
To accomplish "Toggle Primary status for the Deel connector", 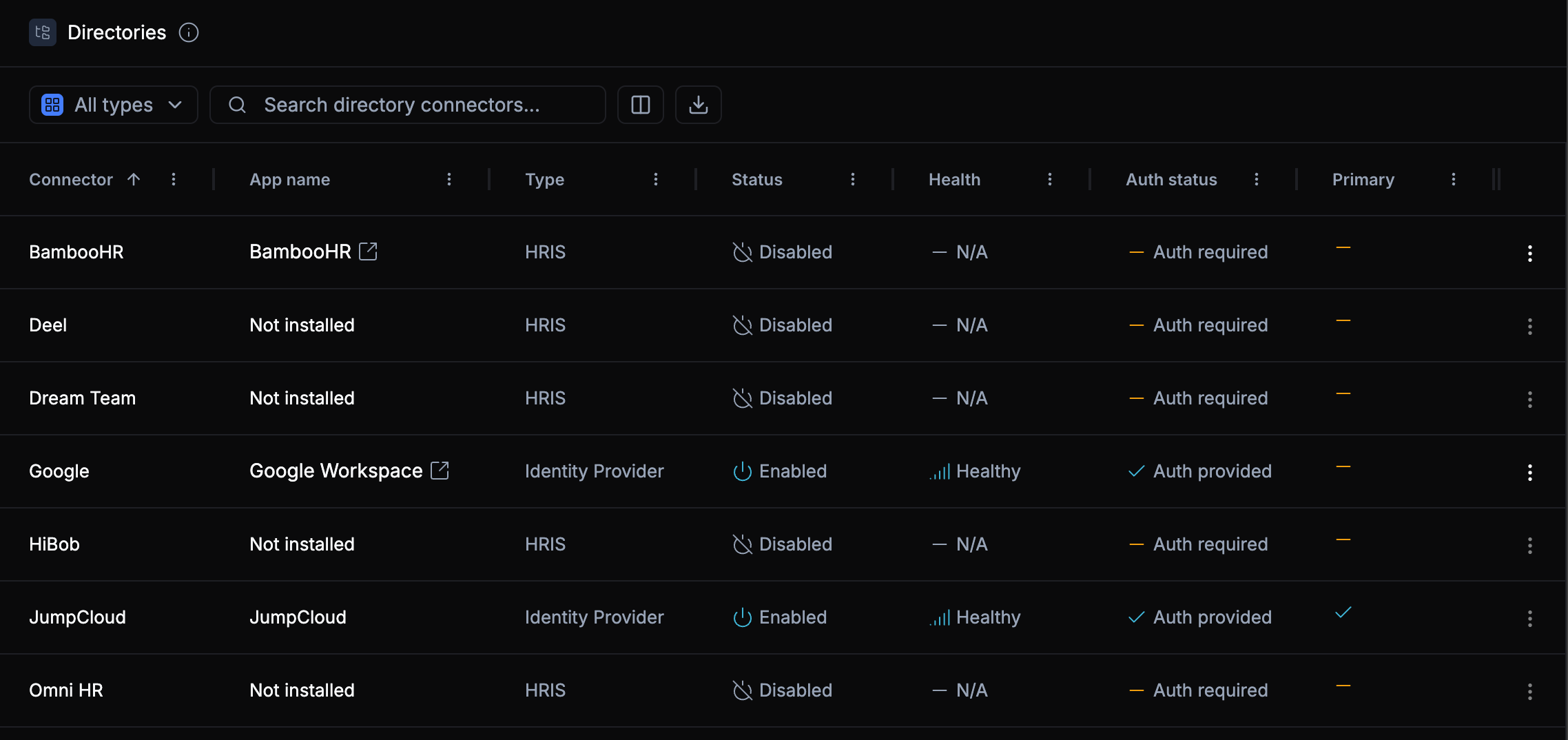I will click(x=1343, y=320).
